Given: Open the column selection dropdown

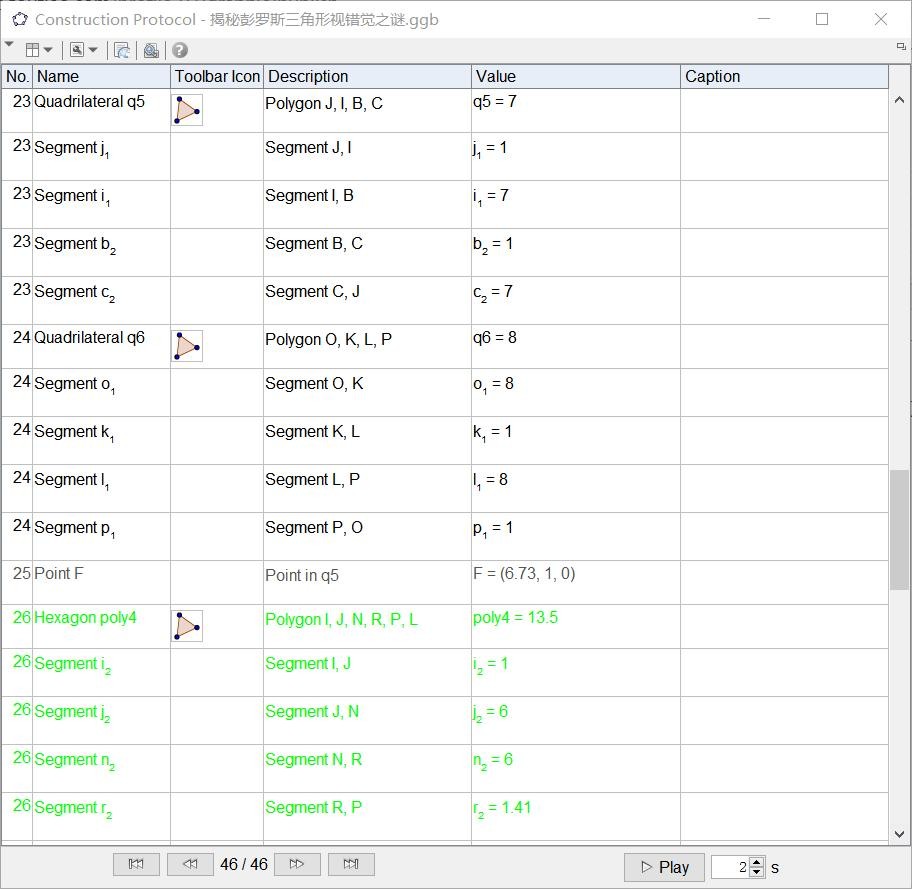Looking at the screenshot, I should pyautogui.click(x=39, y=50).
